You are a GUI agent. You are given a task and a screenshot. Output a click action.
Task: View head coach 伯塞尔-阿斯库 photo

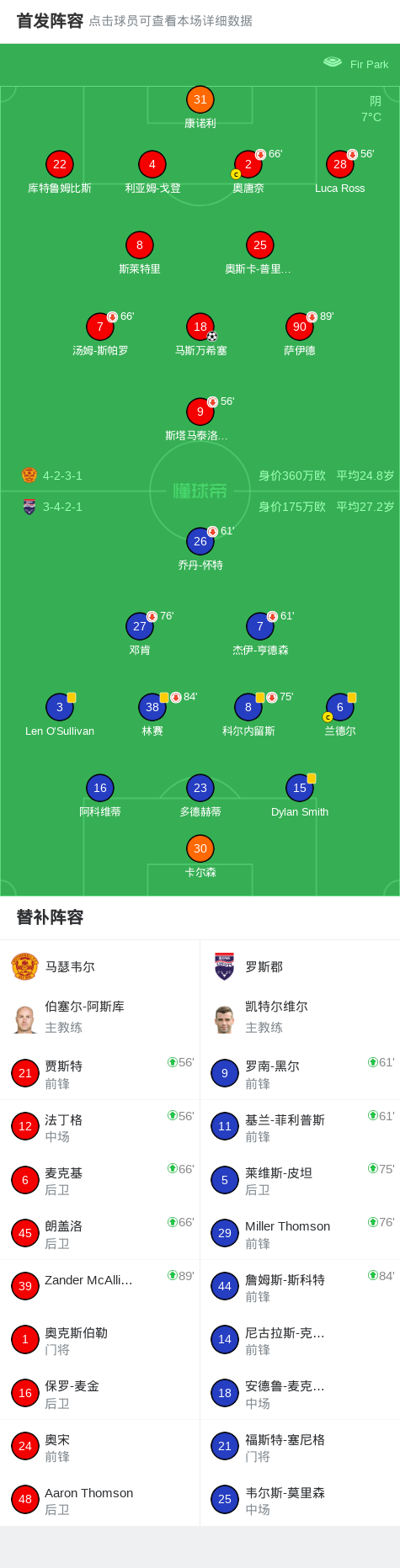tap(24, 1019)
